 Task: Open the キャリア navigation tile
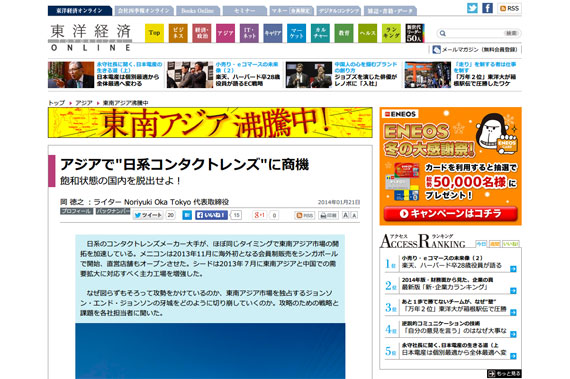[273, 33]
